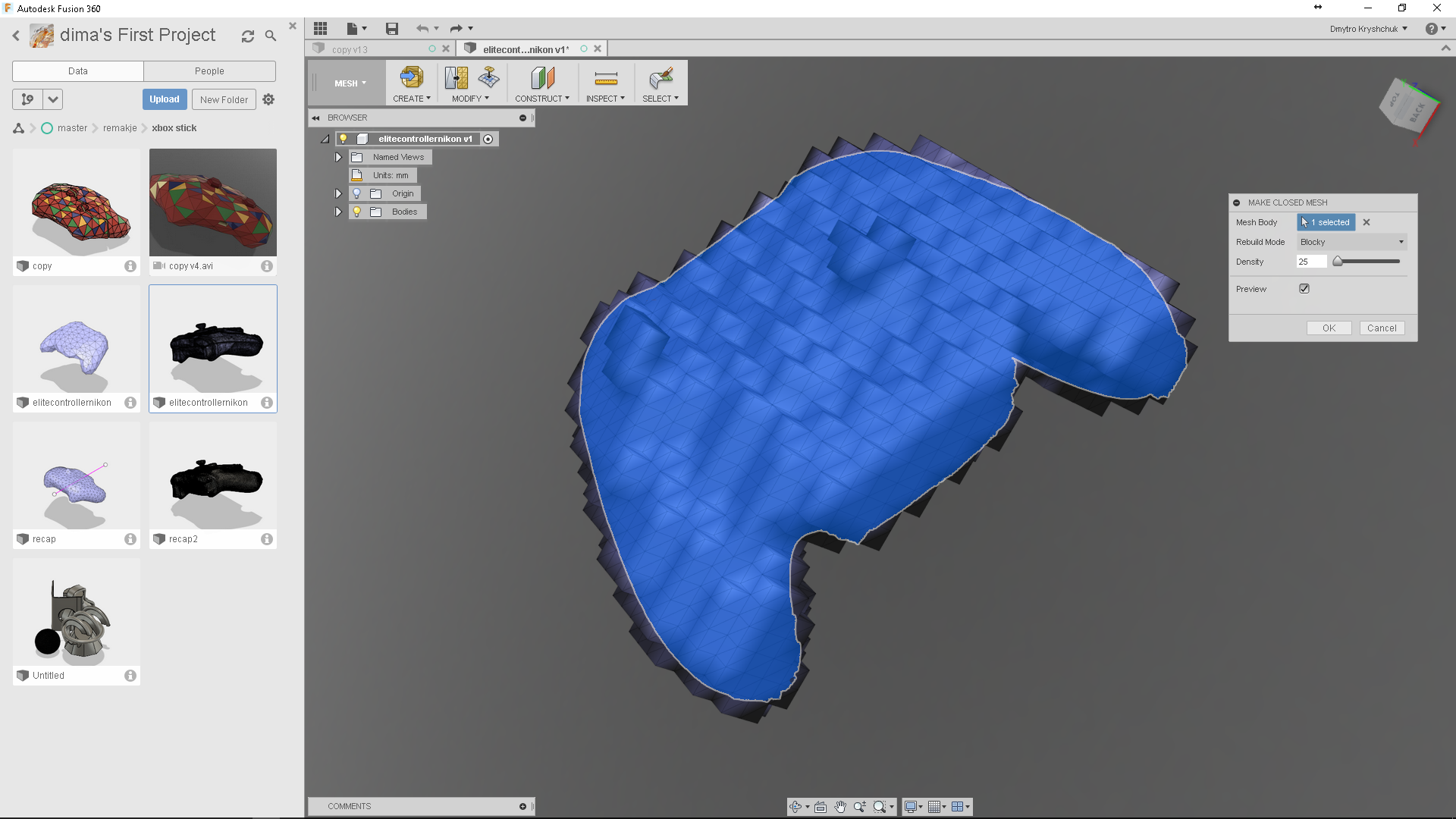Click the Offset Plane icon above CONSTRUCT
Screen dimensions: 1456x819
(x=542, y=77)
